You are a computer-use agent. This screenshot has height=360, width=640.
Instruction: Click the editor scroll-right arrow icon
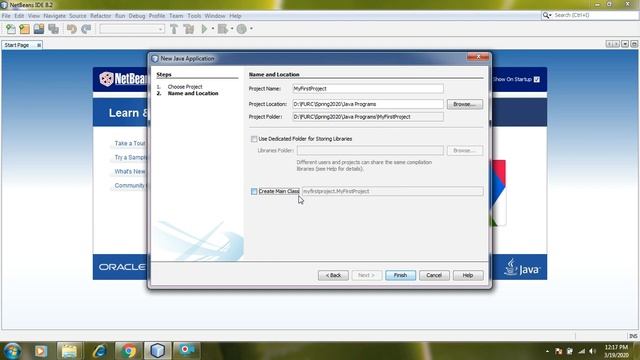(616, 44)
